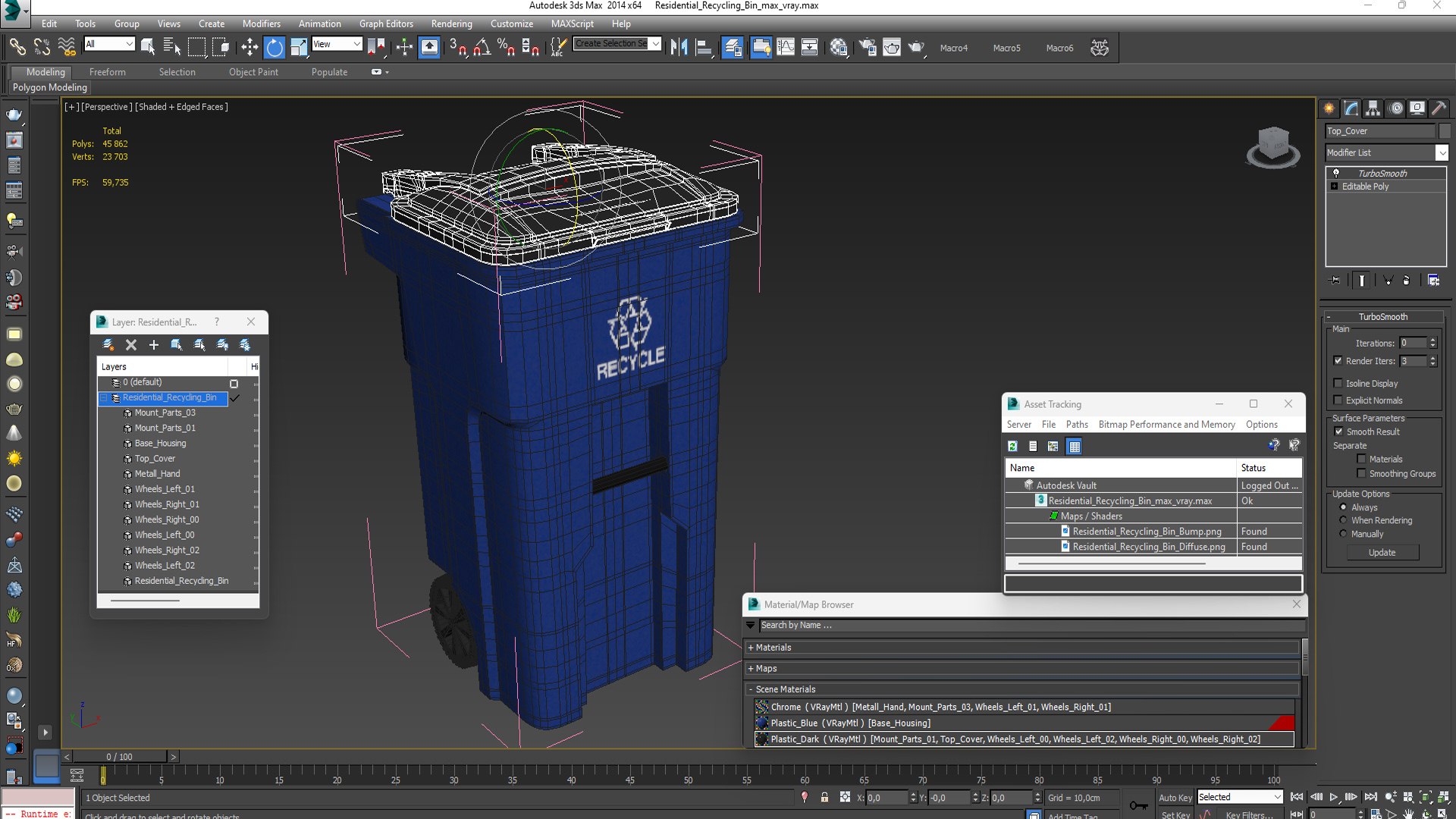Open the Modifiers menu
1456x819 pixels.
[261, 24]
